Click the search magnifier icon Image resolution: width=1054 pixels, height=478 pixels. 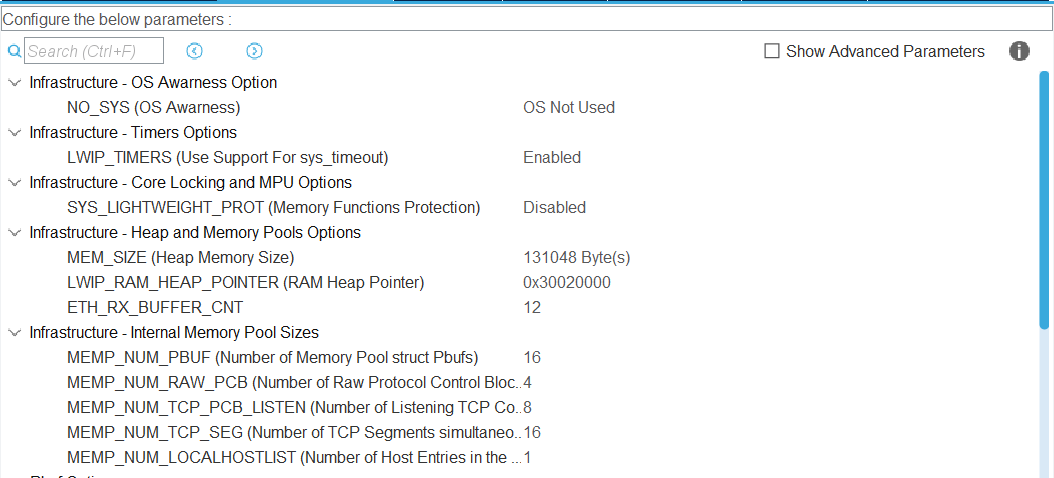(14, 51)
